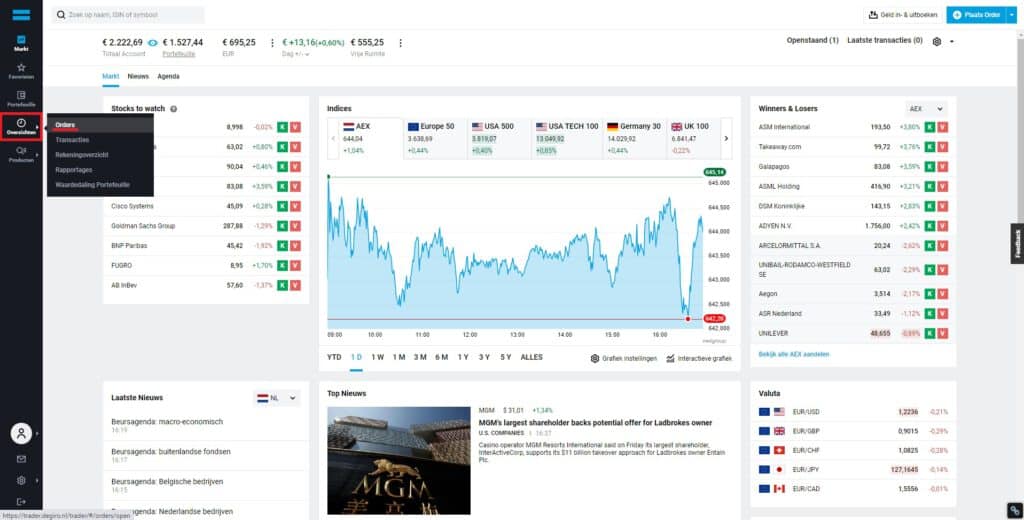Click red V sell button for UNILEVER
1024x520 pixels.
[942, 333]
